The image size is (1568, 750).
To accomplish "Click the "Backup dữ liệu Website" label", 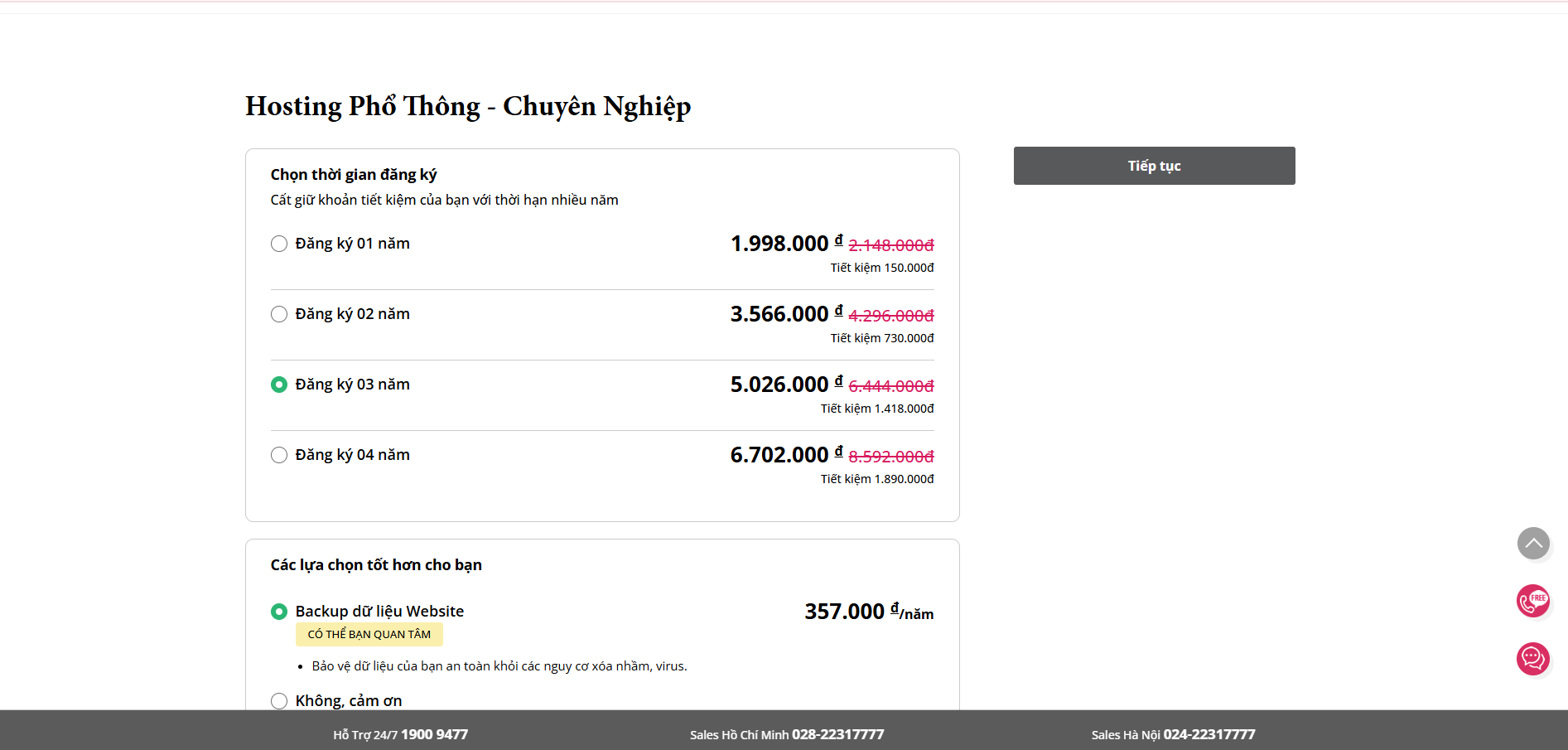I will [379, 612].
